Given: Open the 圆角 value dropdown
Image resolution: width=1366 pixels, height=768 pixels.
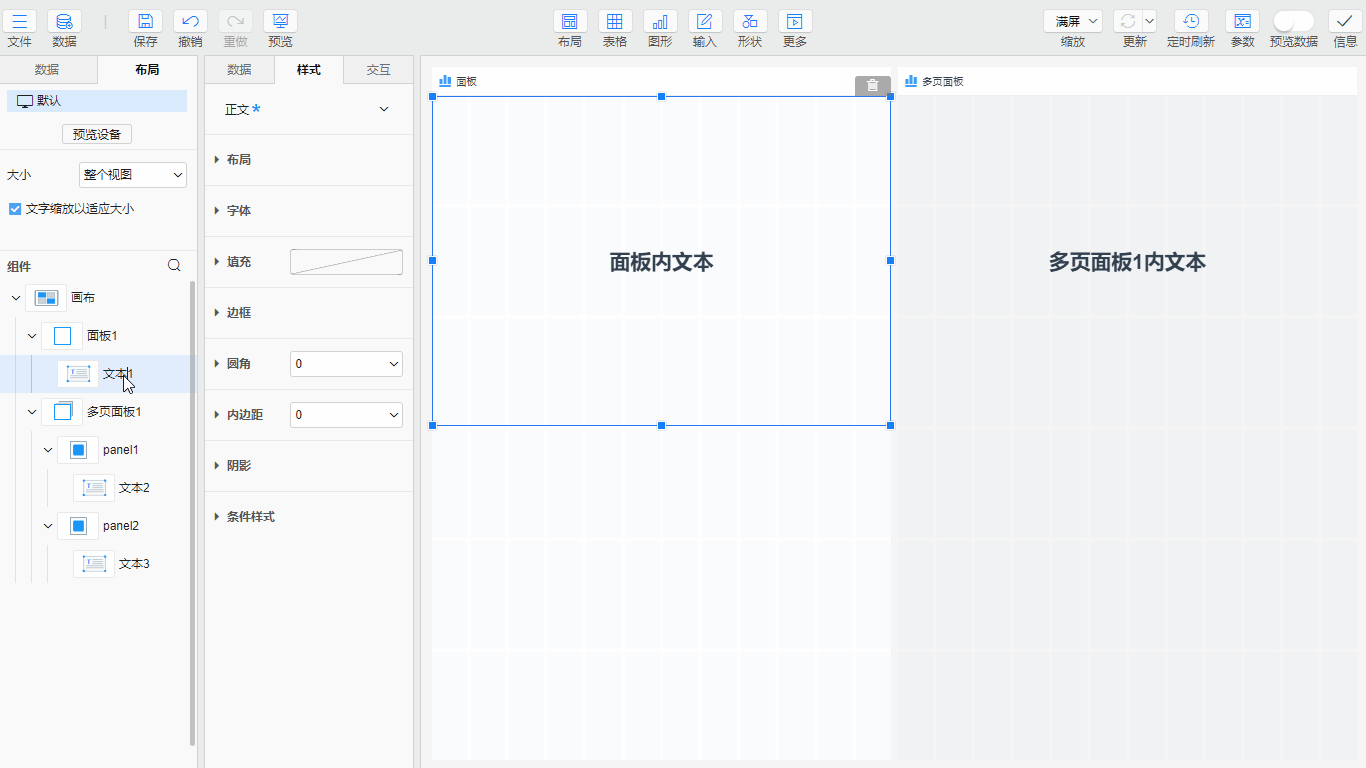Looking at the screenshot, I should click(346, 364).
